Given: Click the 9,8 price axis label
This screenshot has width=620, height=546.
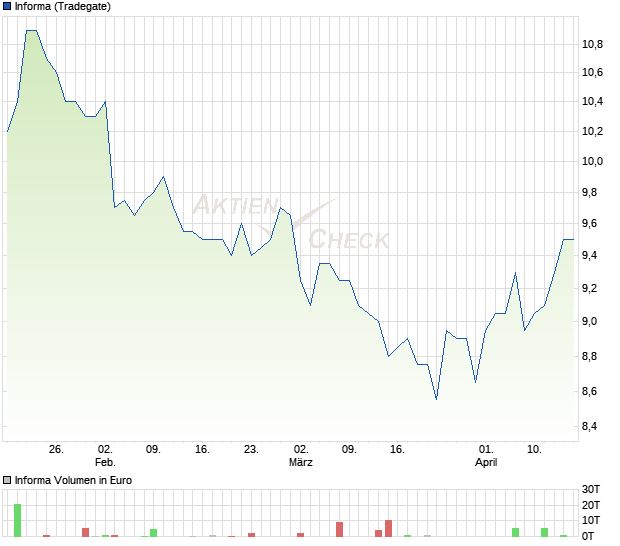Looking at the screenshot, I should tap(590, 193).
